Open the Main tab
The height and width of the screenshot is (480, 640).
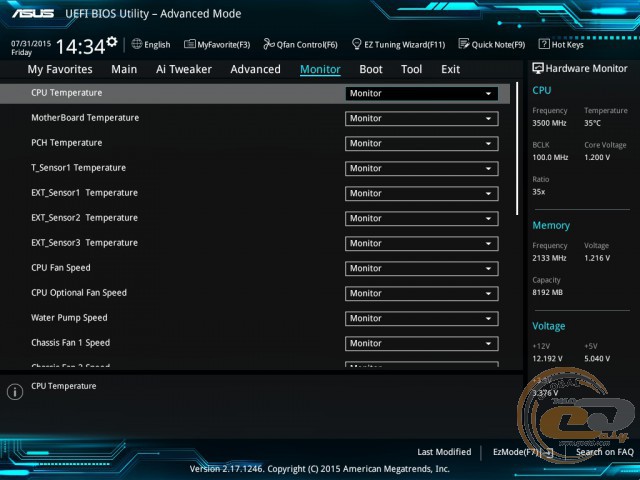coord(124,69)
